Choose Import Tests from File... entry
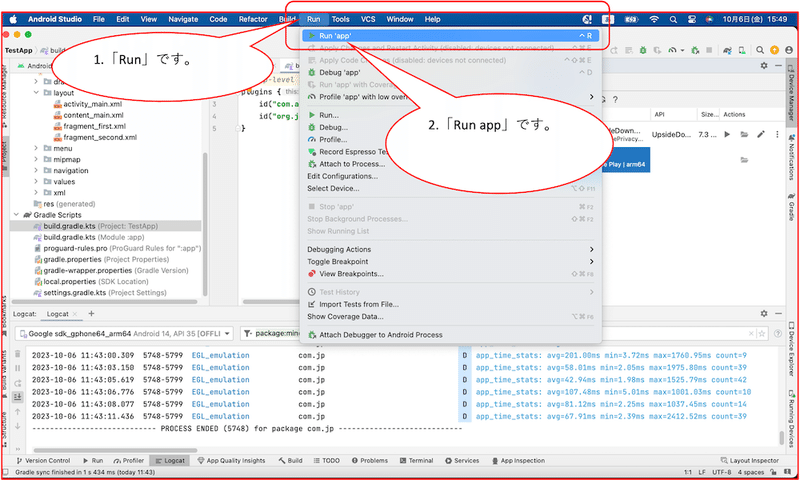Image resolution: width=800 pixels, height=480 pixels. click(x=451, y=305)
